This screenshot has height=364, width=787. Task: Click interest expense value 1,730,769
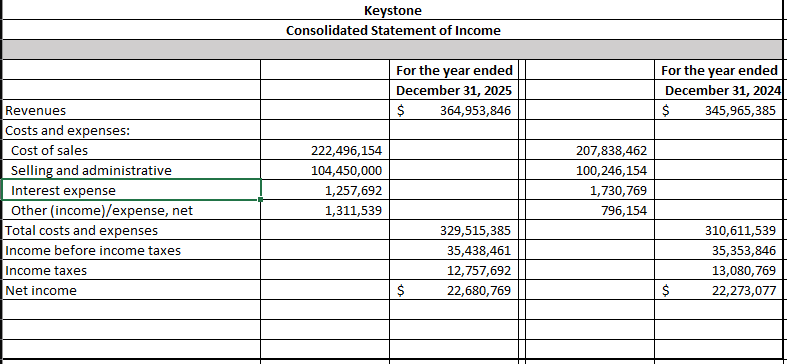click(x=590, y=190)
